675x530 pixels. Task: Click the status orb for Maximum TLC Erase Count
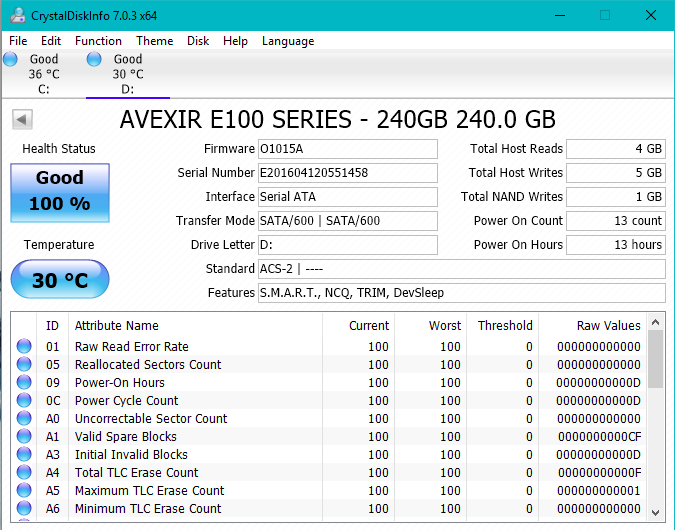(24, 490)
